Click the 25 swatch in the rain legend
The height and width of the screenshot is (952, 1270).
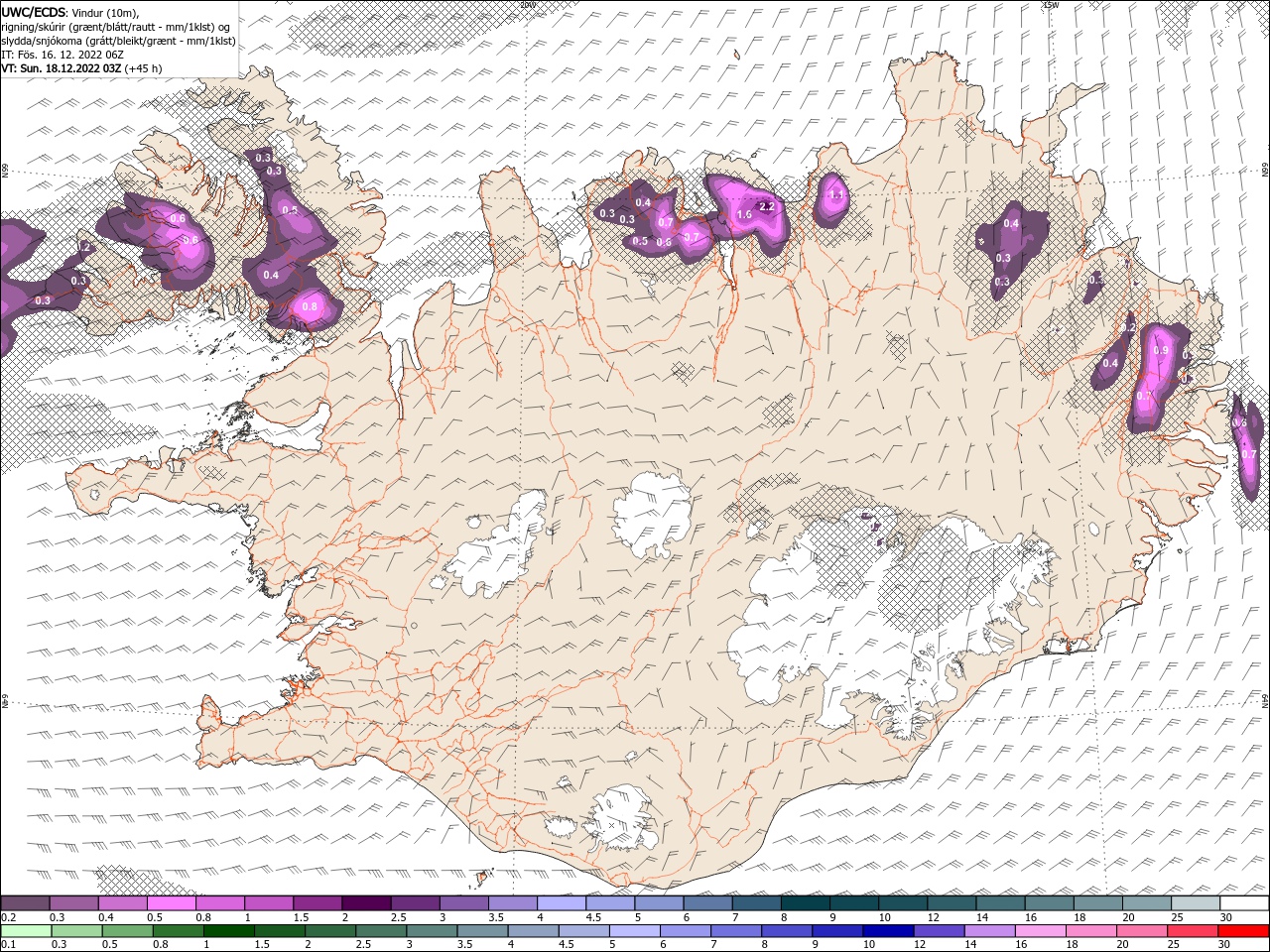1194,931
